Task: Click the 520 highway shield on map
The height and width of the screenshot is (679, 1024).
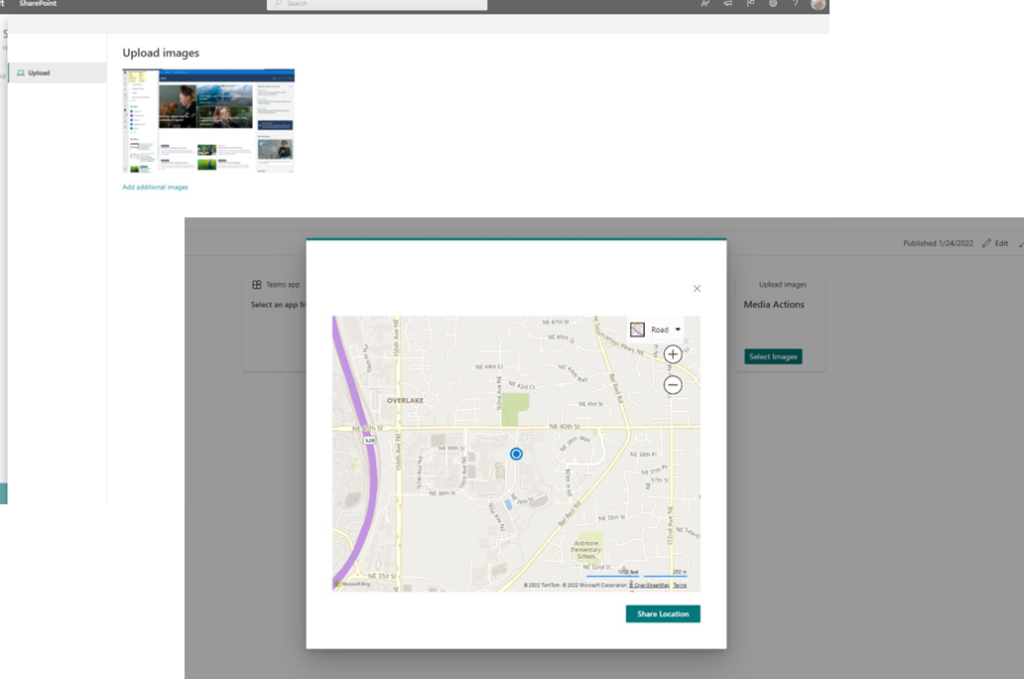Action: (370, 441)
